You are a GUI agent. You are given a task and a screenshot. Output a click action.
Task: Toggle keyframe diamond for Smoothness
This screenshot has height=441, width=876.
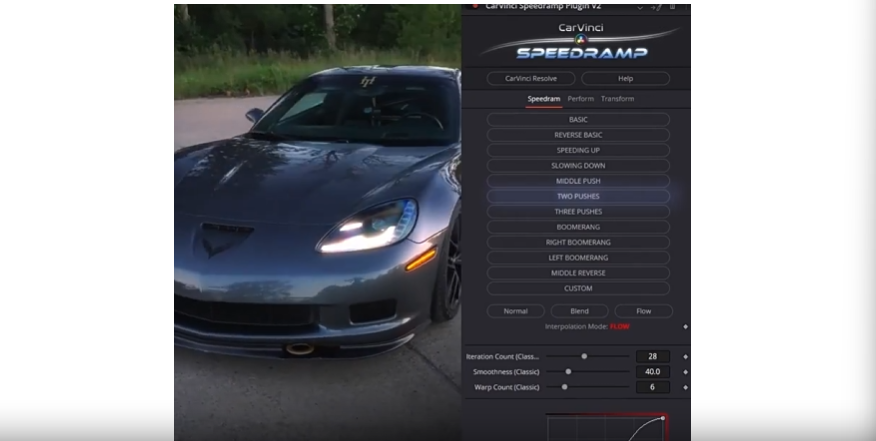click(x=685, y=372)
